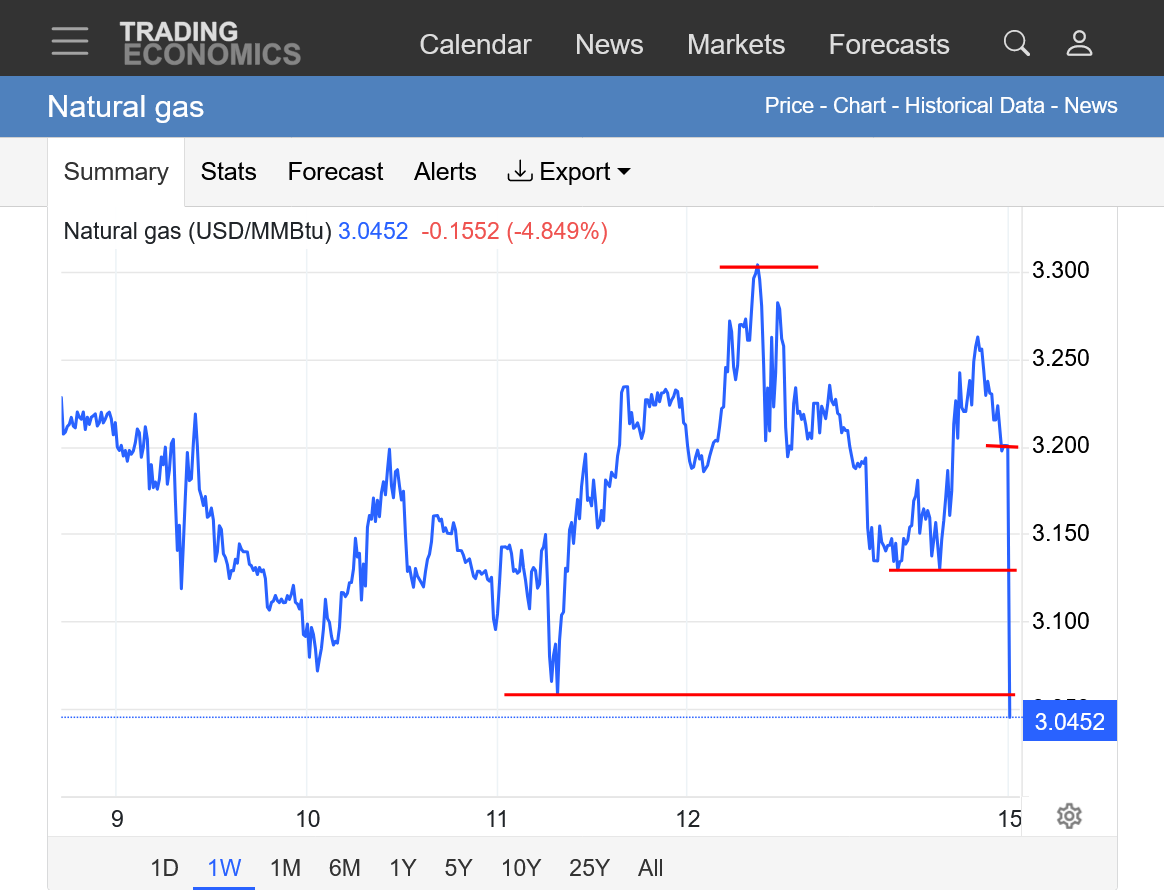Expand the Export dropdown

pos(569,172)
